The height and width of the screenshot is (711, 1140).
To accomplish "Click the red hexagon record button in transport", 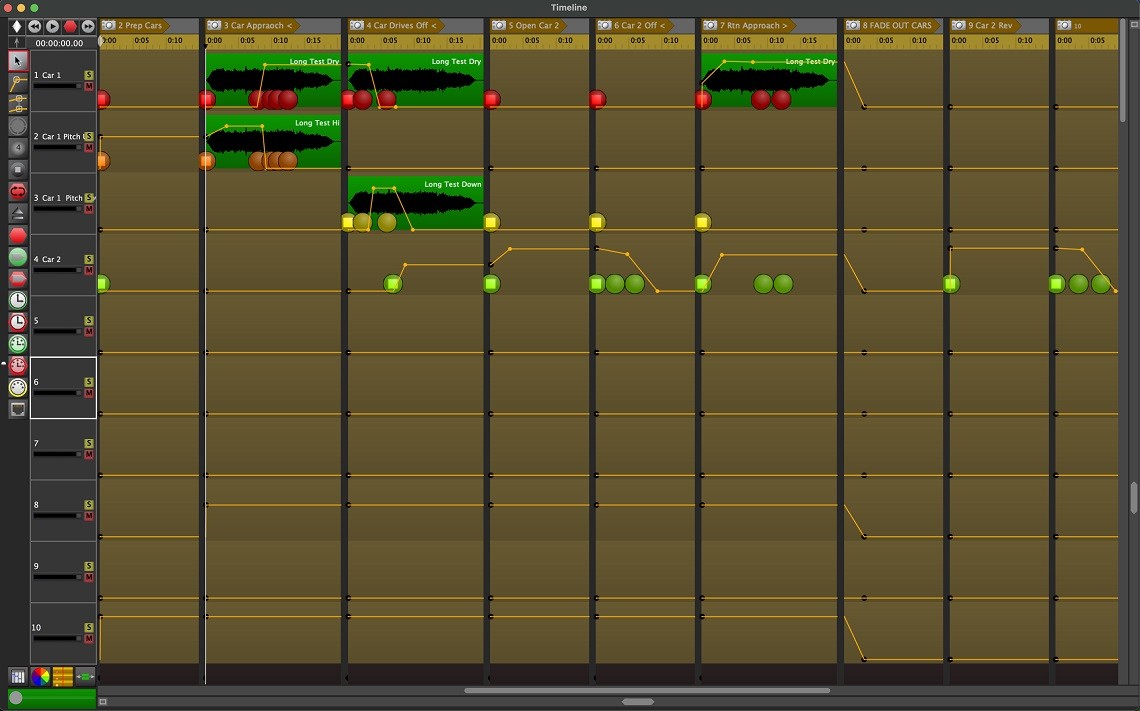I will 70,26.
